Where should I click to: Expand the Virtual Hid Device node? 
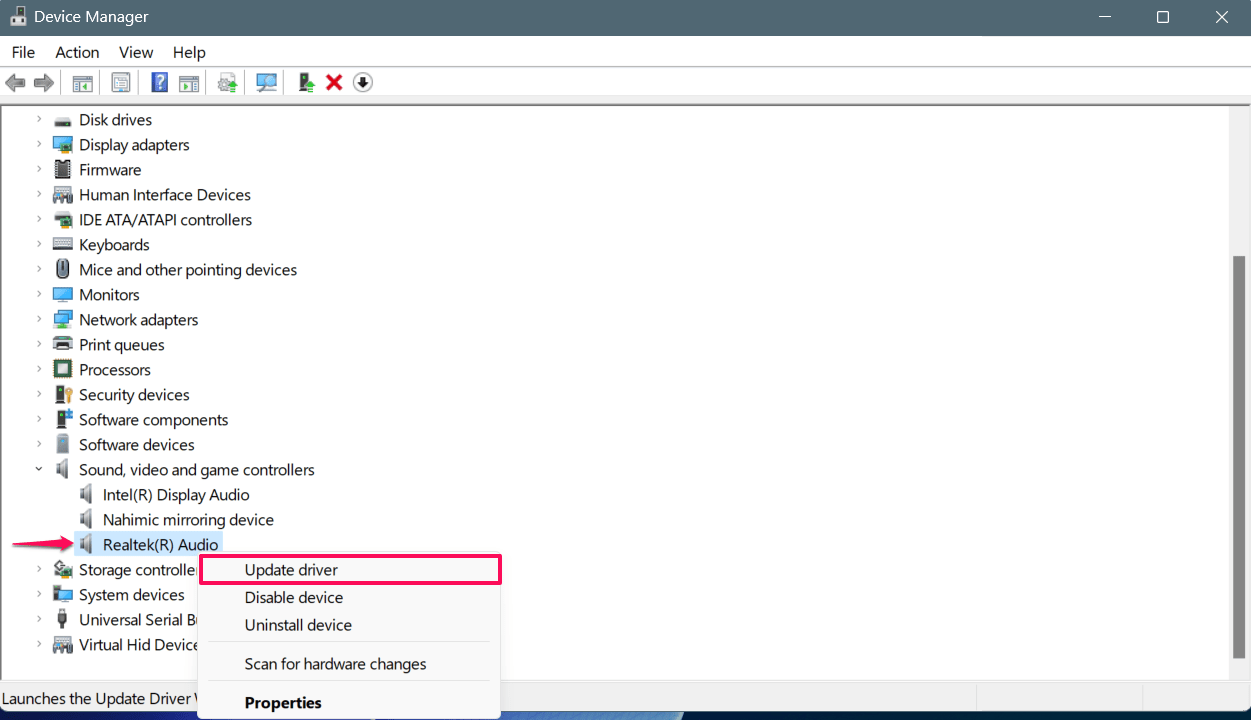39,645
